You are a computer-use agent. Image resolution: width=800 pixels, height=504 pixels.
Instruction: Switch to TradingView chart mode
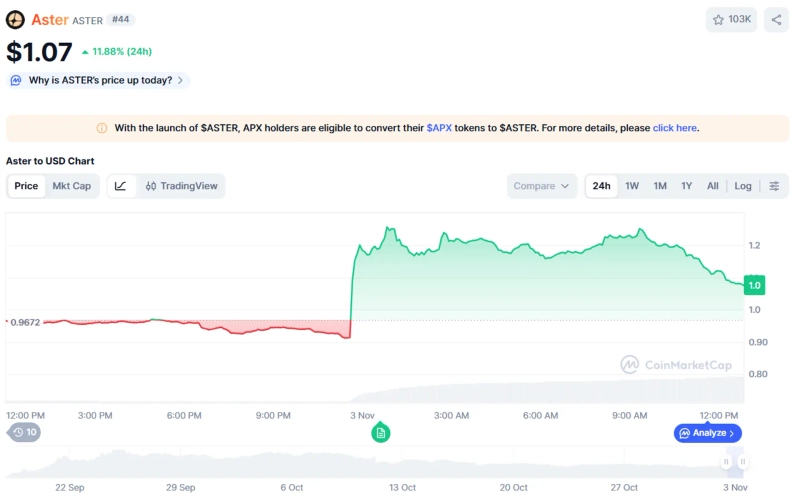coord(182,186)
